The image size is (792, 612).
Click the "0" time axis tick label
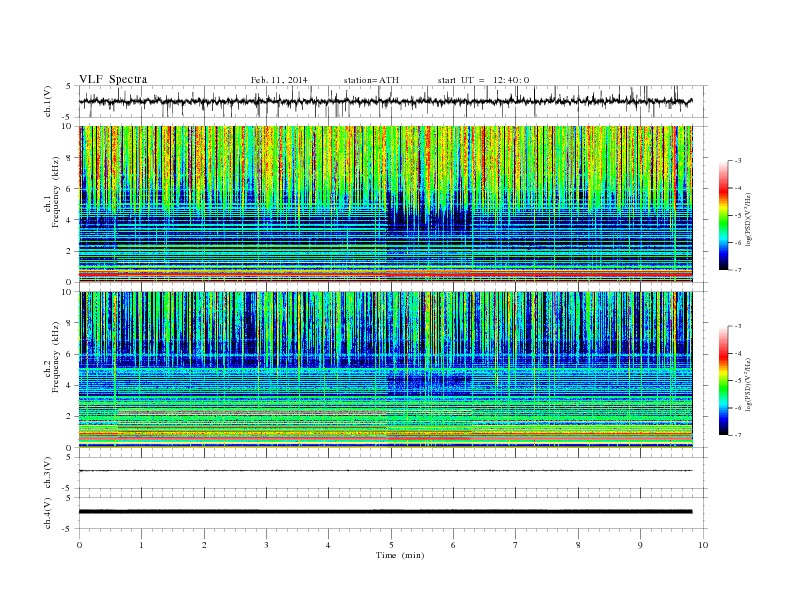[79, 545]
